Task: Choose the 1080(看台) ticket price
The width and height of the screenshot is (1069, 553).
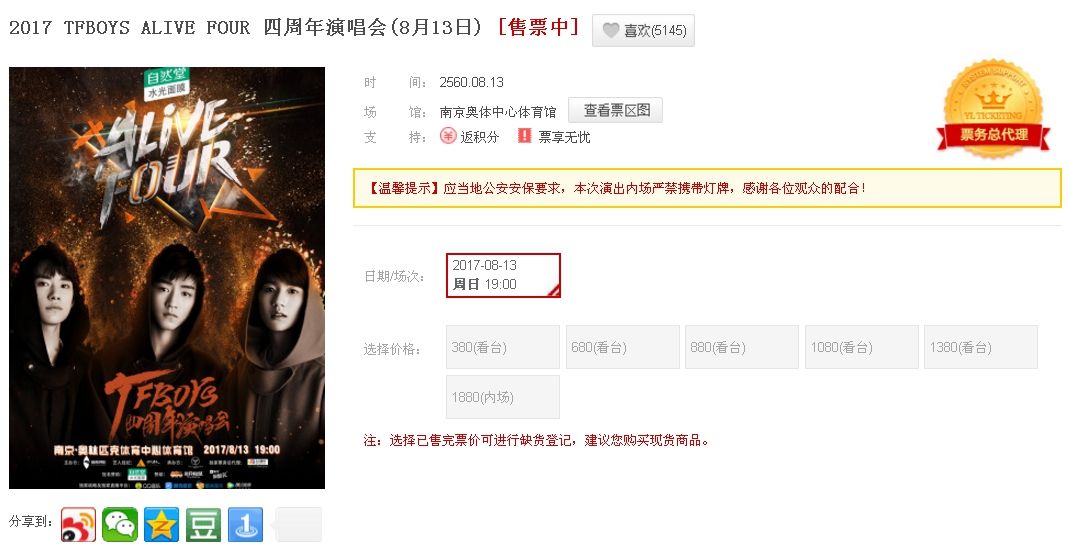Action: [861, 347]
